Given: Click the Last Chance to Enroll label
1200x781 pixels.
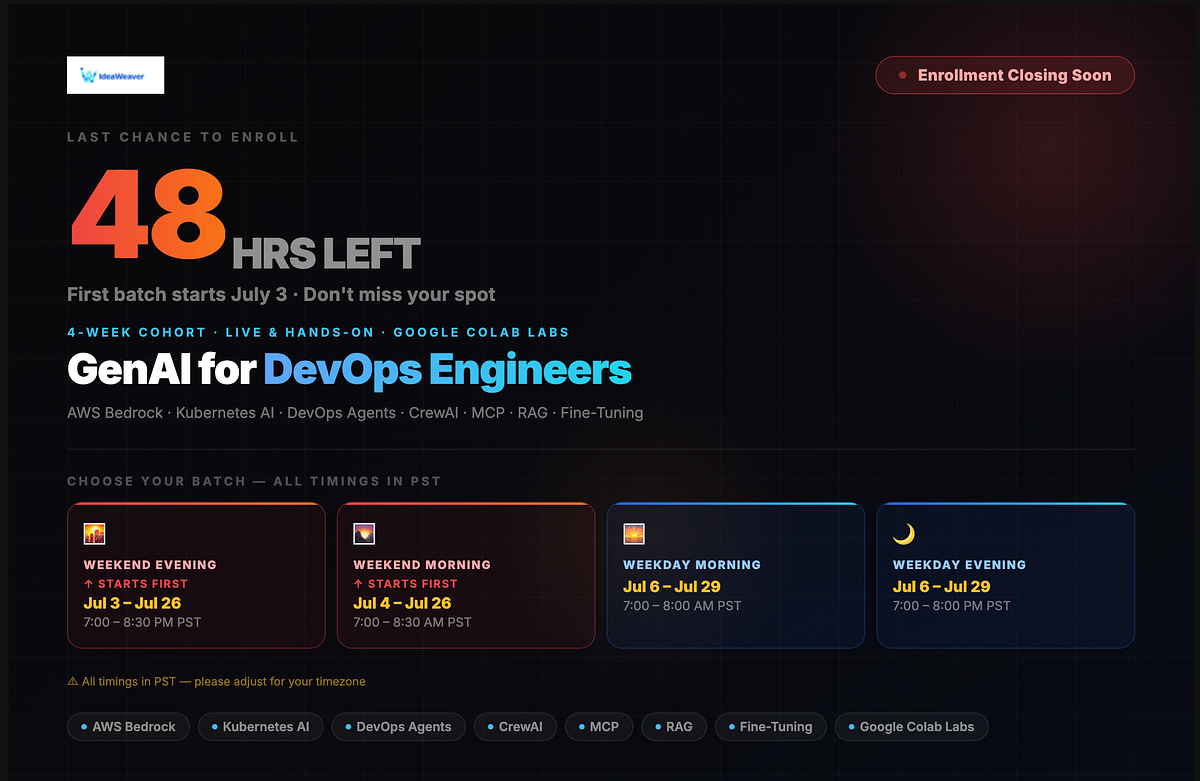Looking at the screenshot, I should coord(183,137).
